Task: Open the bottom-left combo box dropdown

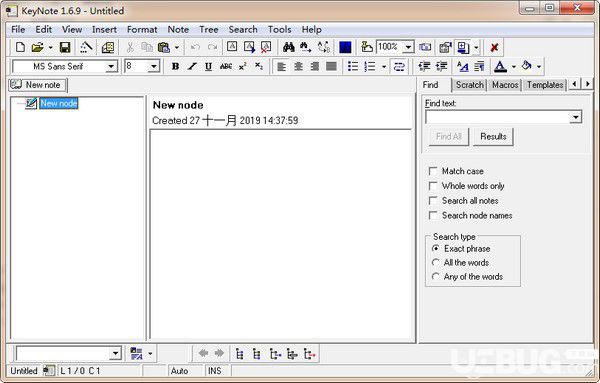Action: (x=115, y=353)
